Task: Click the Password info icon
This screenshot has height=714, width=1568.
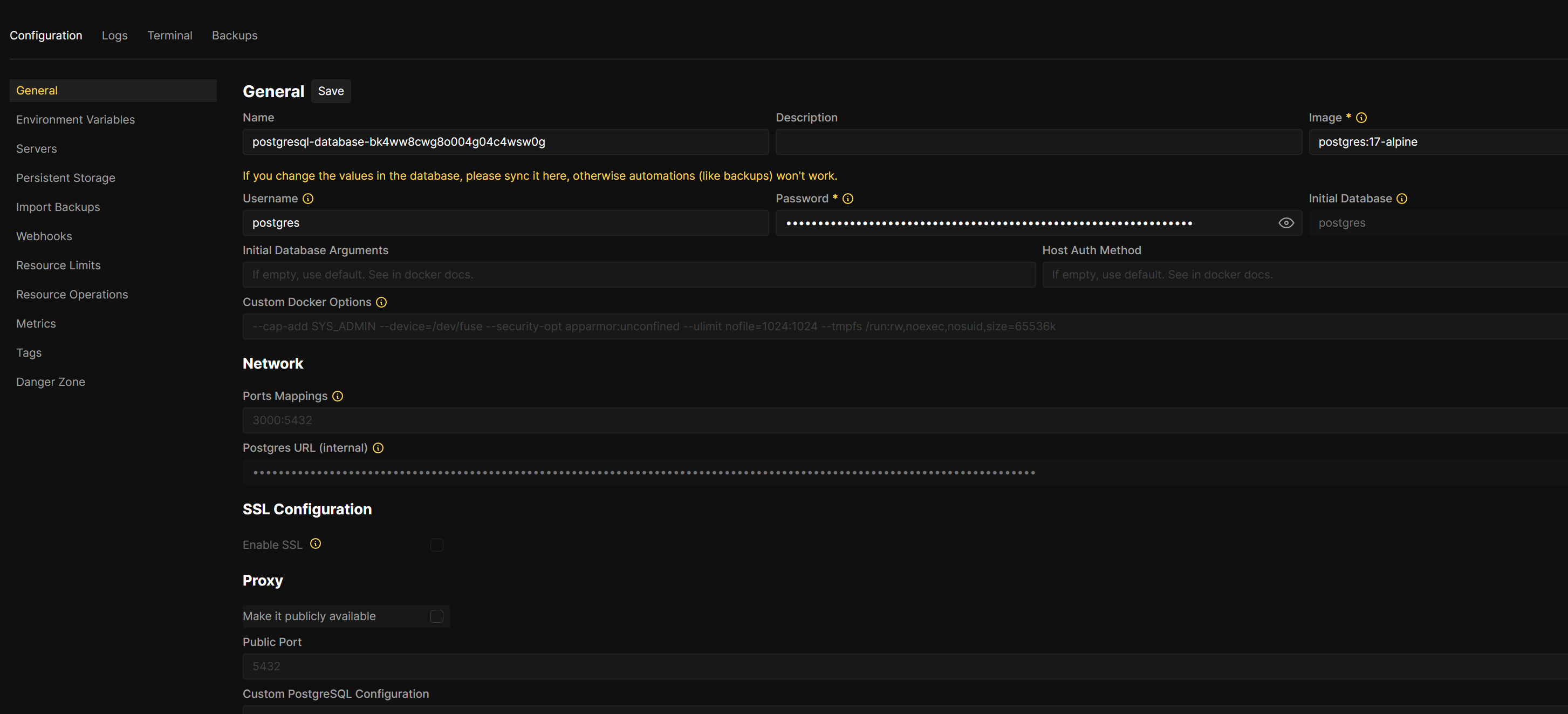Action: click(x=847, y=199)
